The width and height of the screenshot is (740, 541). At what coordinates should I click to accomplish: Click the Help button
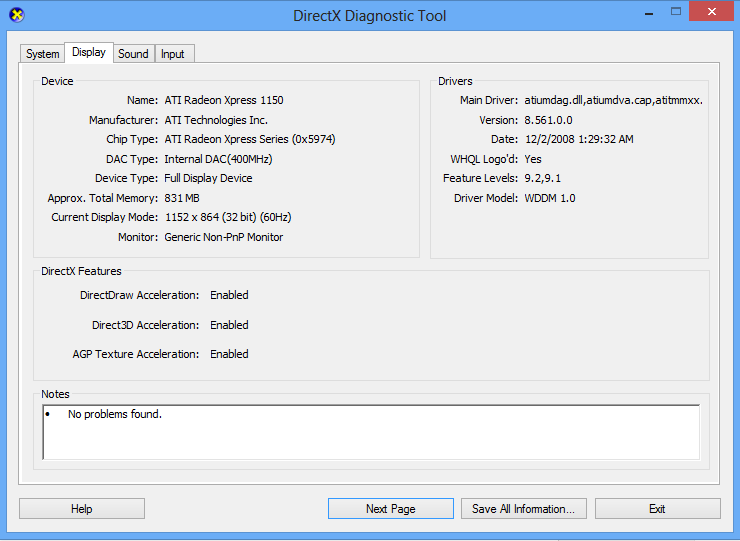point(82,508)
